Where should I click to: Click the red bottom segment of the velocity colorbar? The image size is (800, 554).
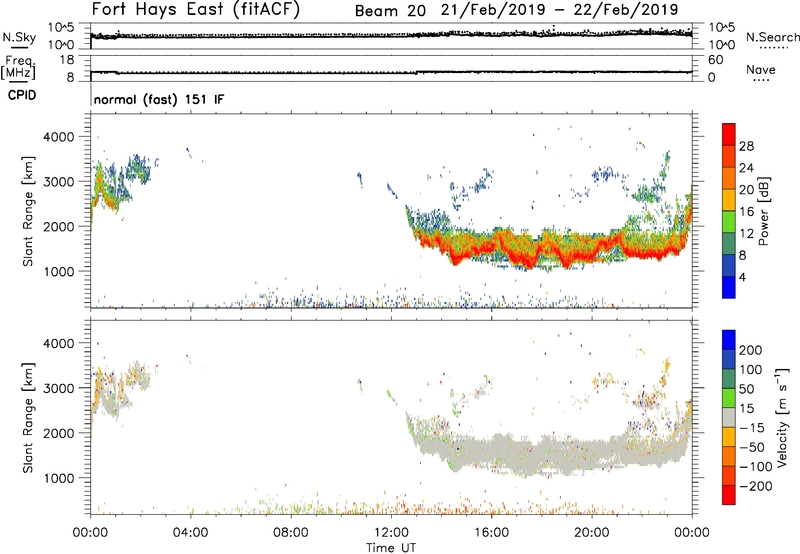pyautogui.click(x=729, y=495)
